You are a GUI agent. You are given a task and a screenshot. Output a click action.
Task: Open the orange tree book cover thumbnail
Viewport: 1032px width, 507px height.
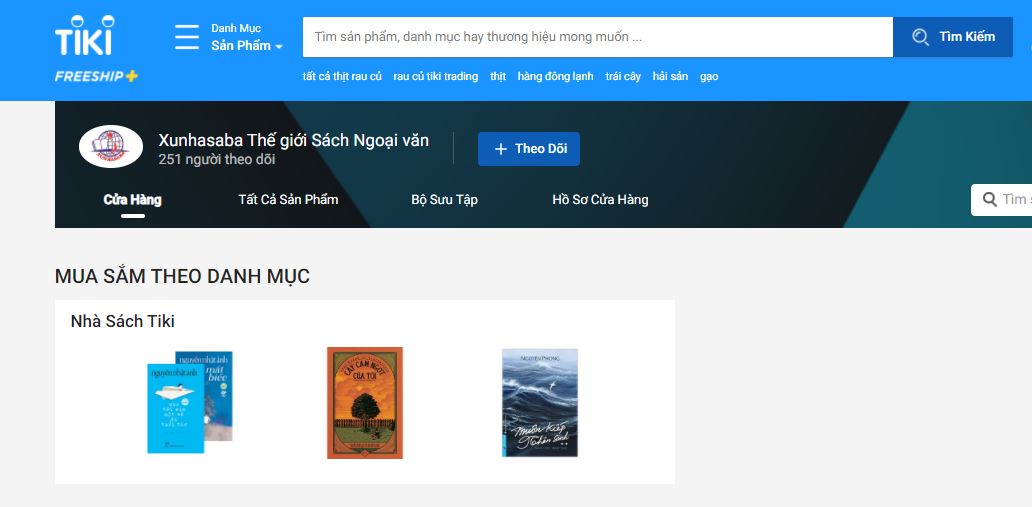coord(365,403)
